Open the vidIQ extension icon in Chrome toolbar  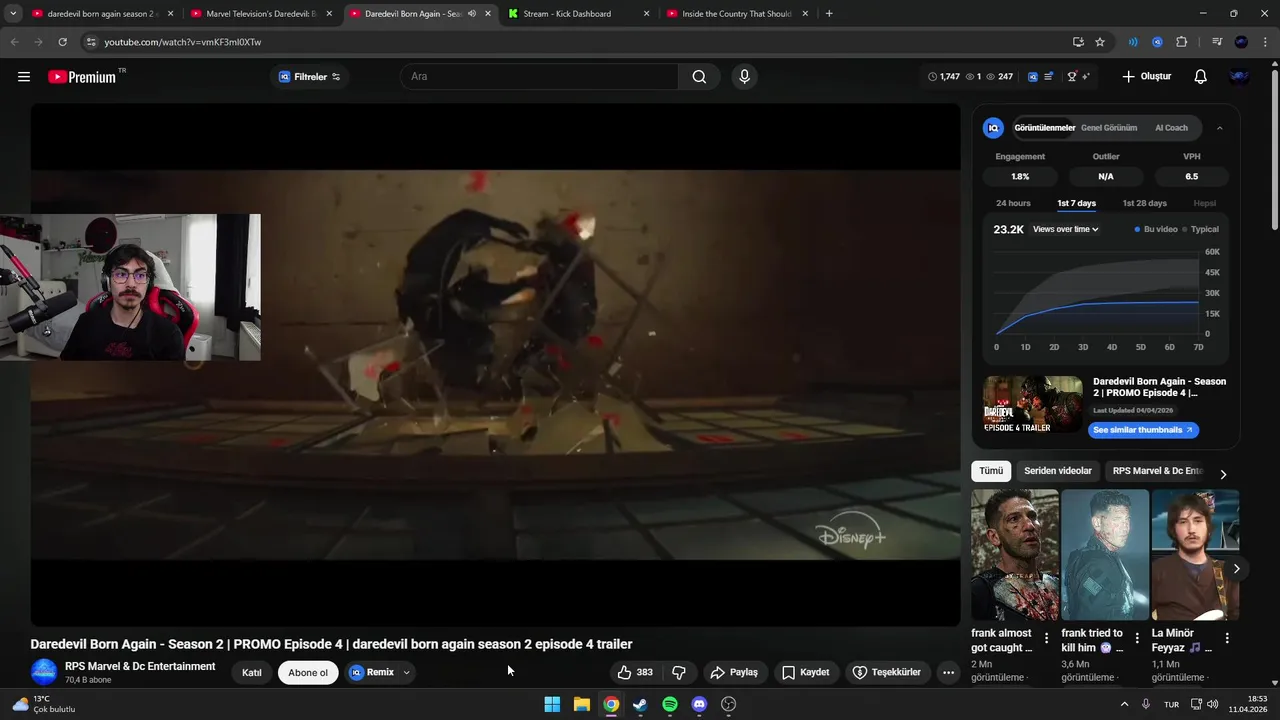[1157, 42]
